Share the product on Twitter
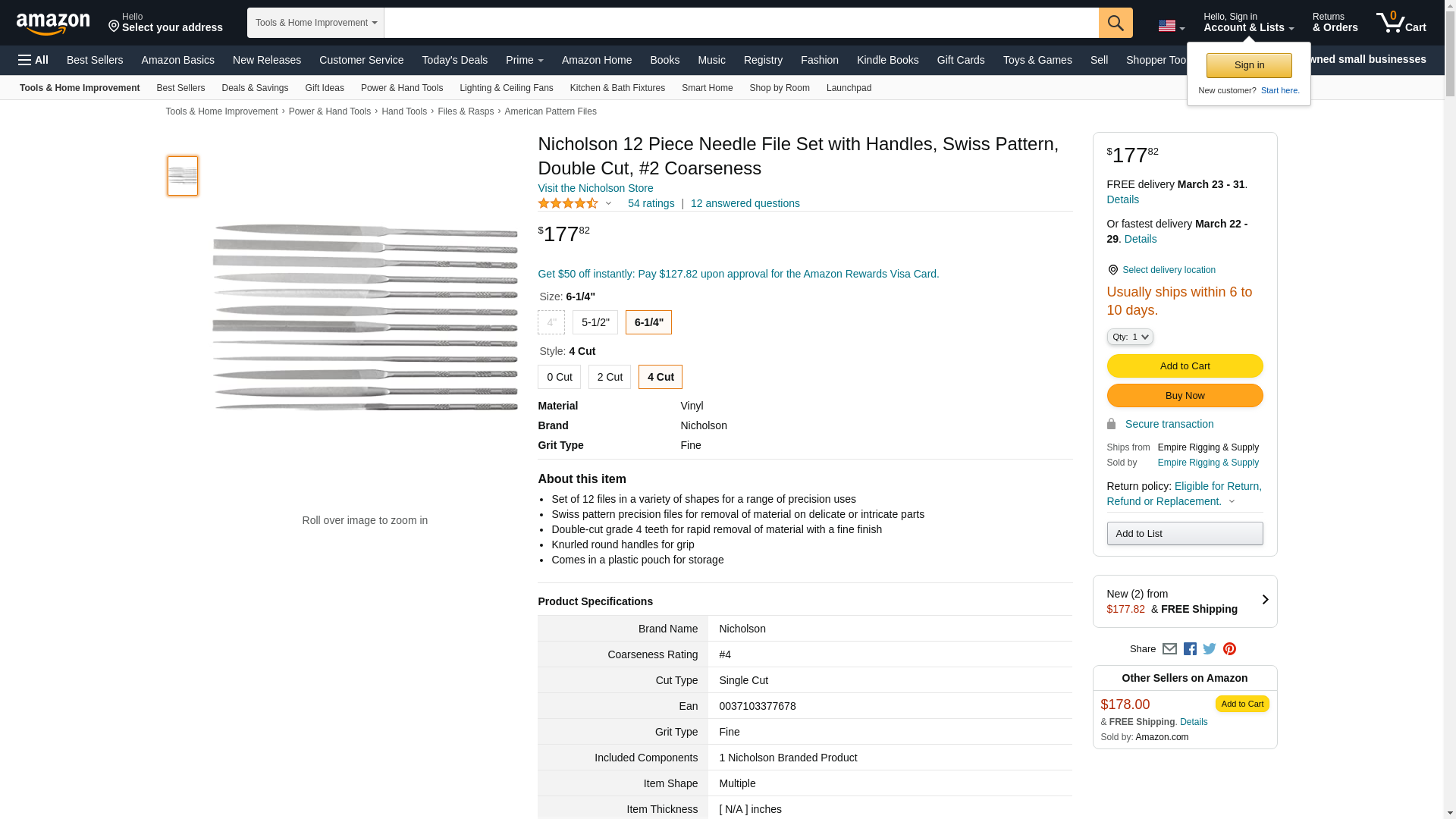 point(1210,649)
